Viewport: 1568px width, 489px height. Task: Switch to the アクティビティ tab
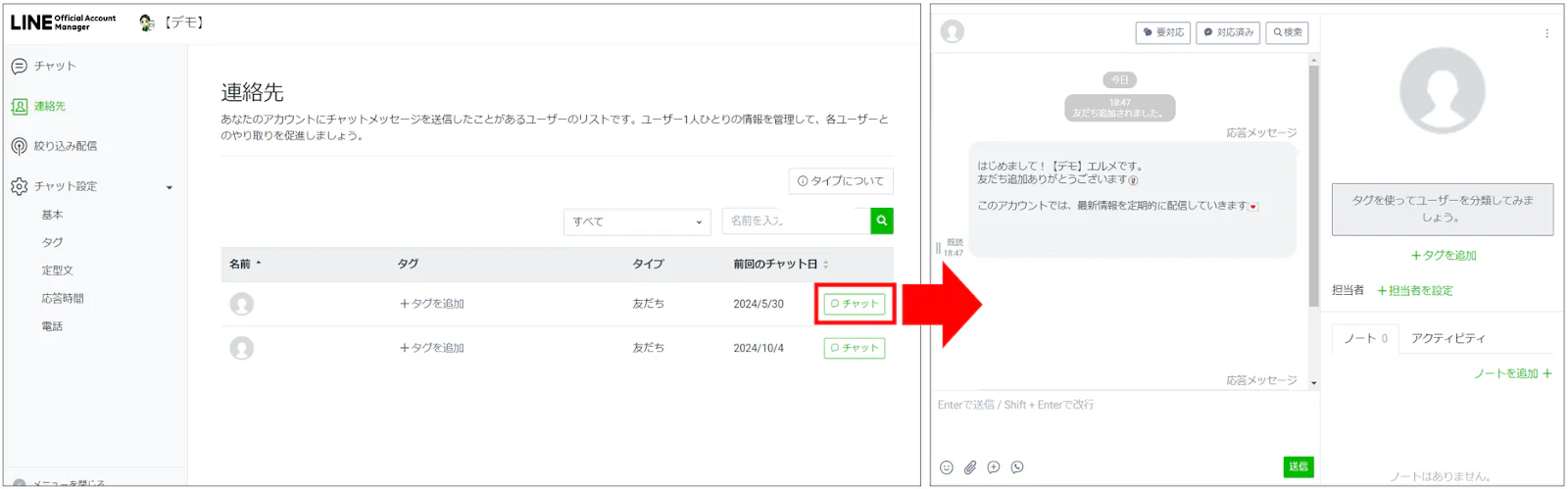(x=1448, y=338)
